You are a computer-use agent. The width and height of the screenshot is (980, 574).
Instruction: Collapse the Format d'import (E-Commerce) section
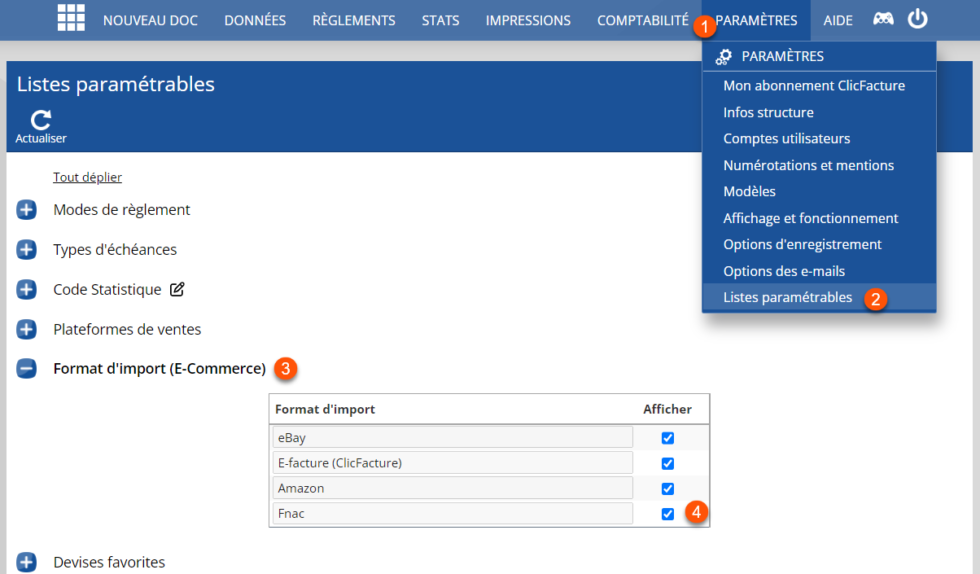point(27,369)
